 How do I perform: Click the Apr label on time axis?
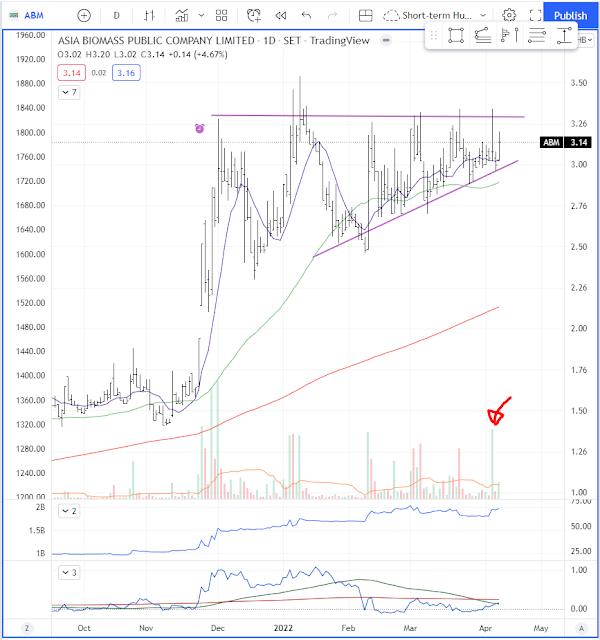coord(485,628)
